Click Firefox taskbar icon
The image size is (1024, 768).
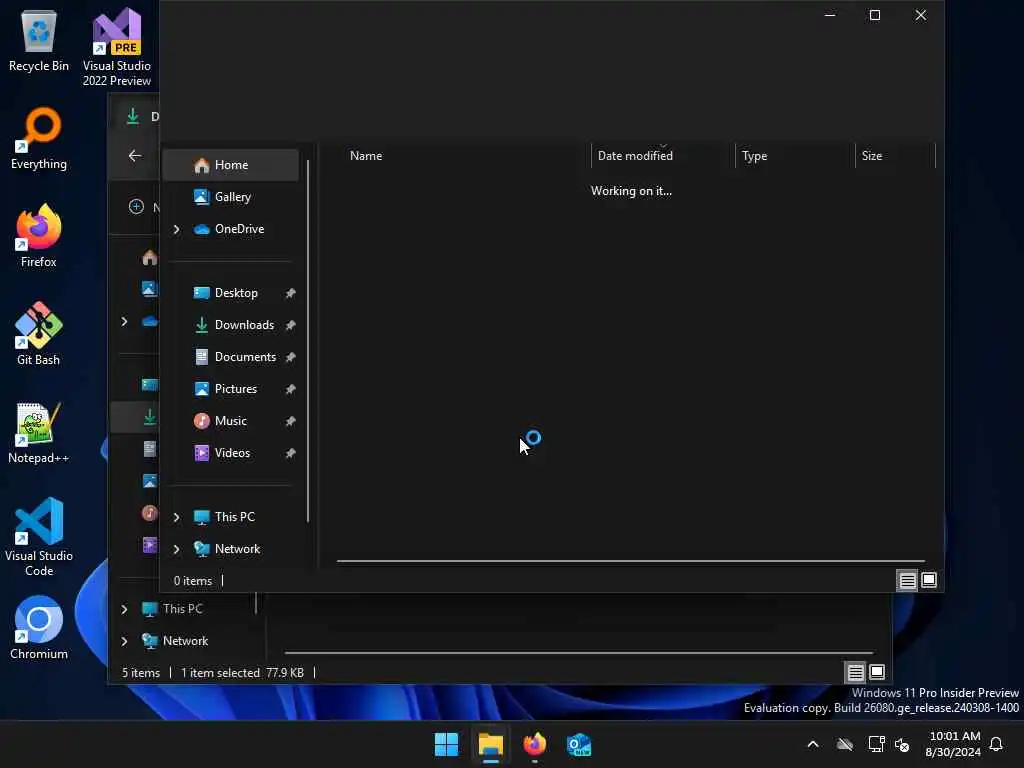[x=535, y=744]
